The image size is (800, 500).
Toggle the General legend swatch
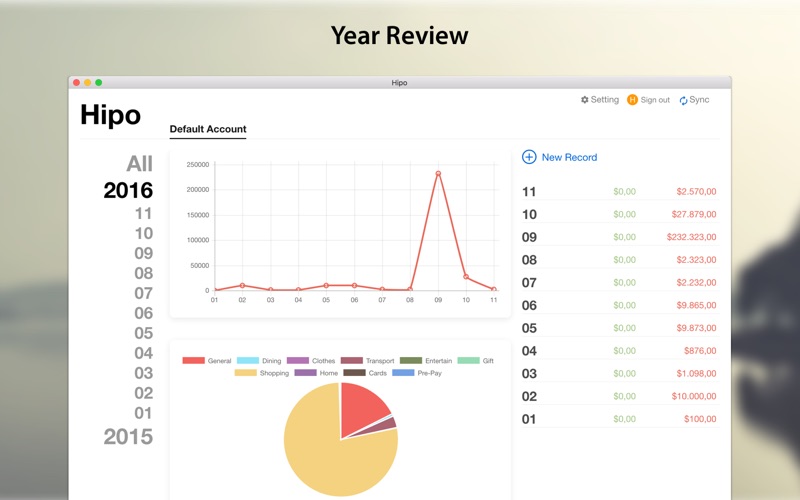click(x=193, y=360)
